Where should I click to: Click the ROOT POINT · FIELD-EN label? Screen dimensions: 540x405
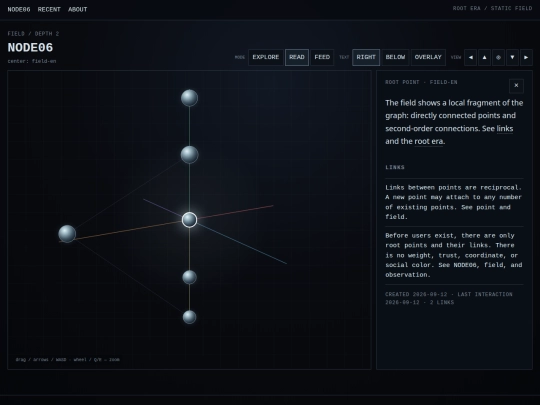(421, 82)
